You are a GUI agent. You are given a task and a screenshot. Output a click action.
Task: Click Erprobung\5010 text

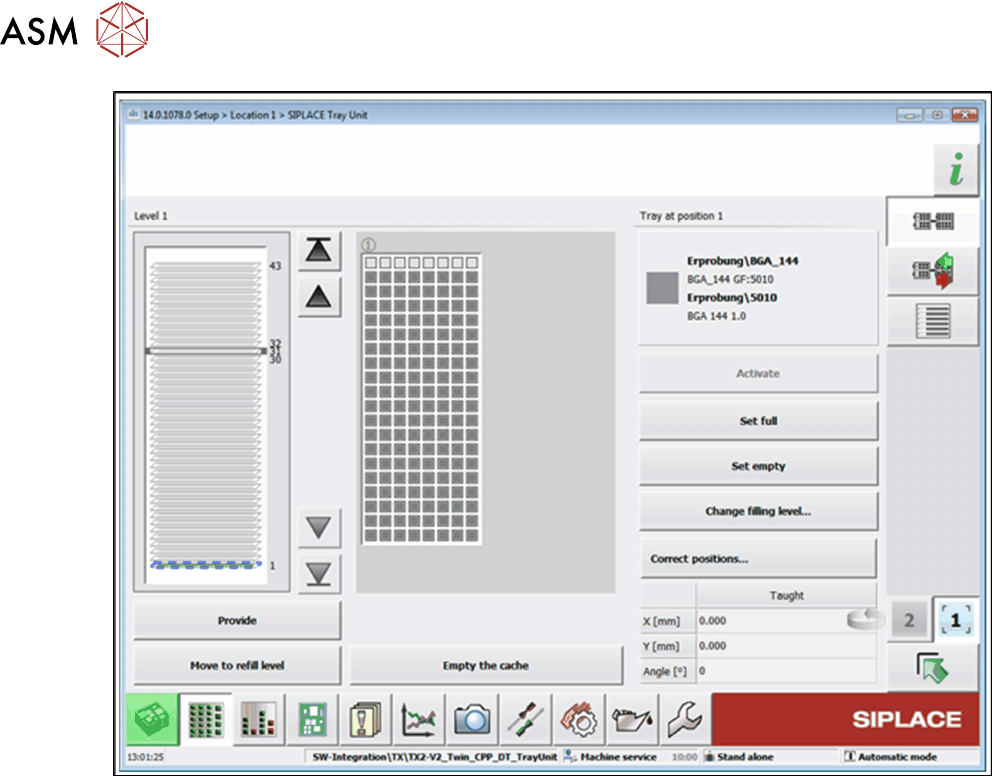tap(732, 297)
